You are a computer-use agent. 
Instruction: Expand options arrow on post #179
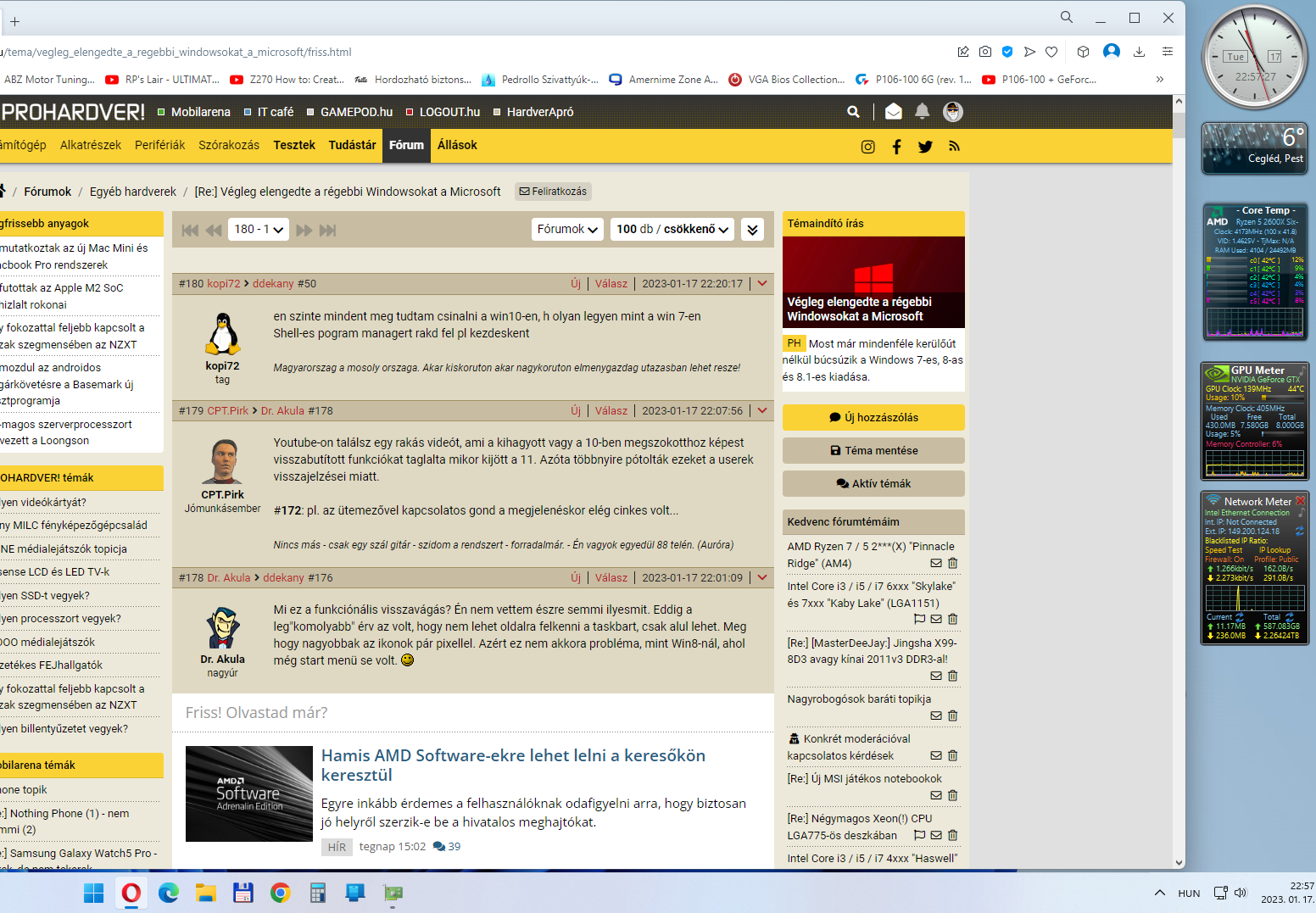(x=762, y=411)
